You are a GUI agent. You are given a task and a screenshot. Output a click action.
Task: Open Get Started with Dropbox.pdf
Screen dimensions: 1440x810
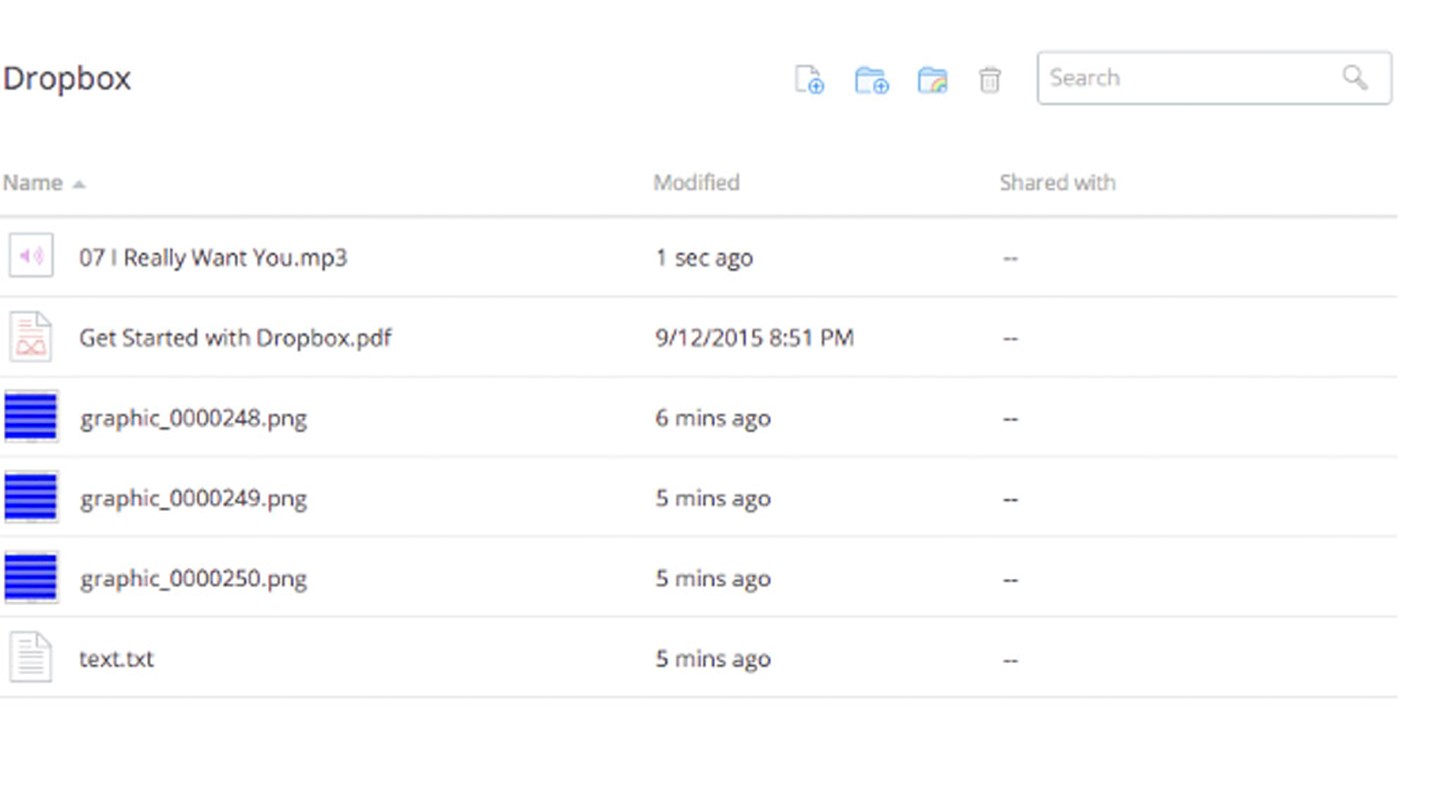(236, 337)
